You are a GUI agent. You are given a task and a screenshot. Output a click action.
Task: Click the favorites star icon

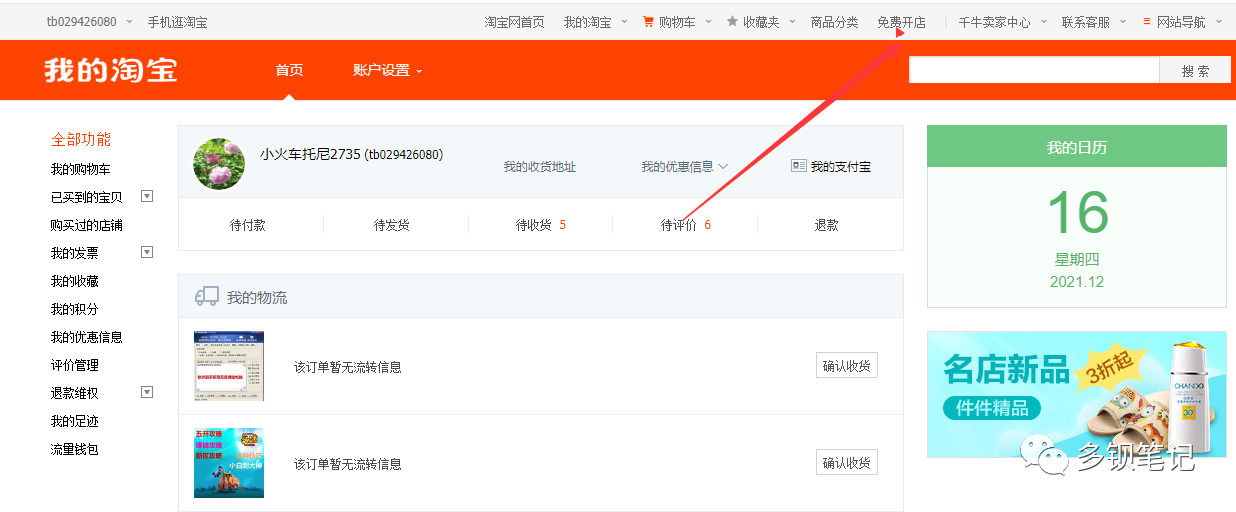coord(732,21)
